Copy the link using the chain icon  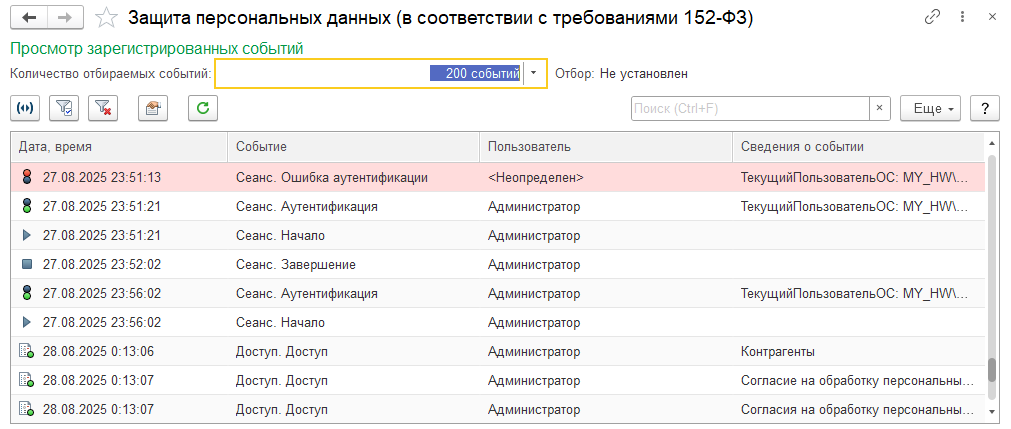pos(933,17)
